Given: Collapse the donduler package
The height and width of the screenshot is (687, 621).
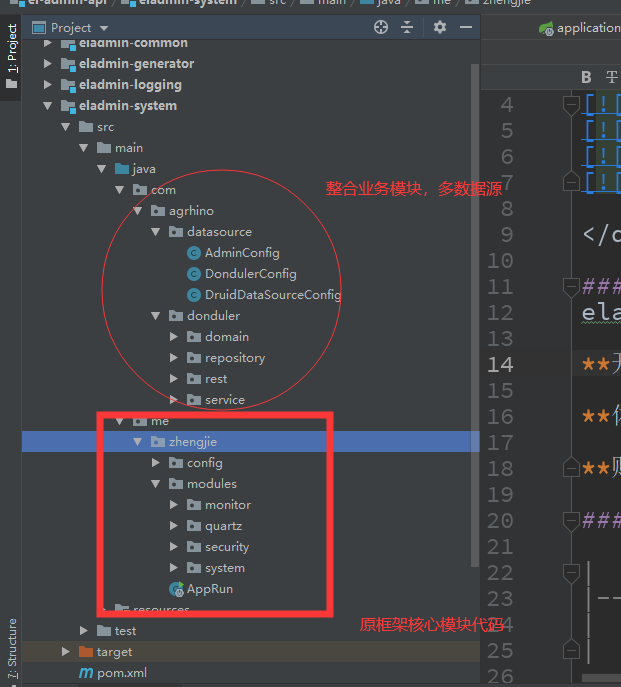Looking at the screenshot, I should click(156, 316).
